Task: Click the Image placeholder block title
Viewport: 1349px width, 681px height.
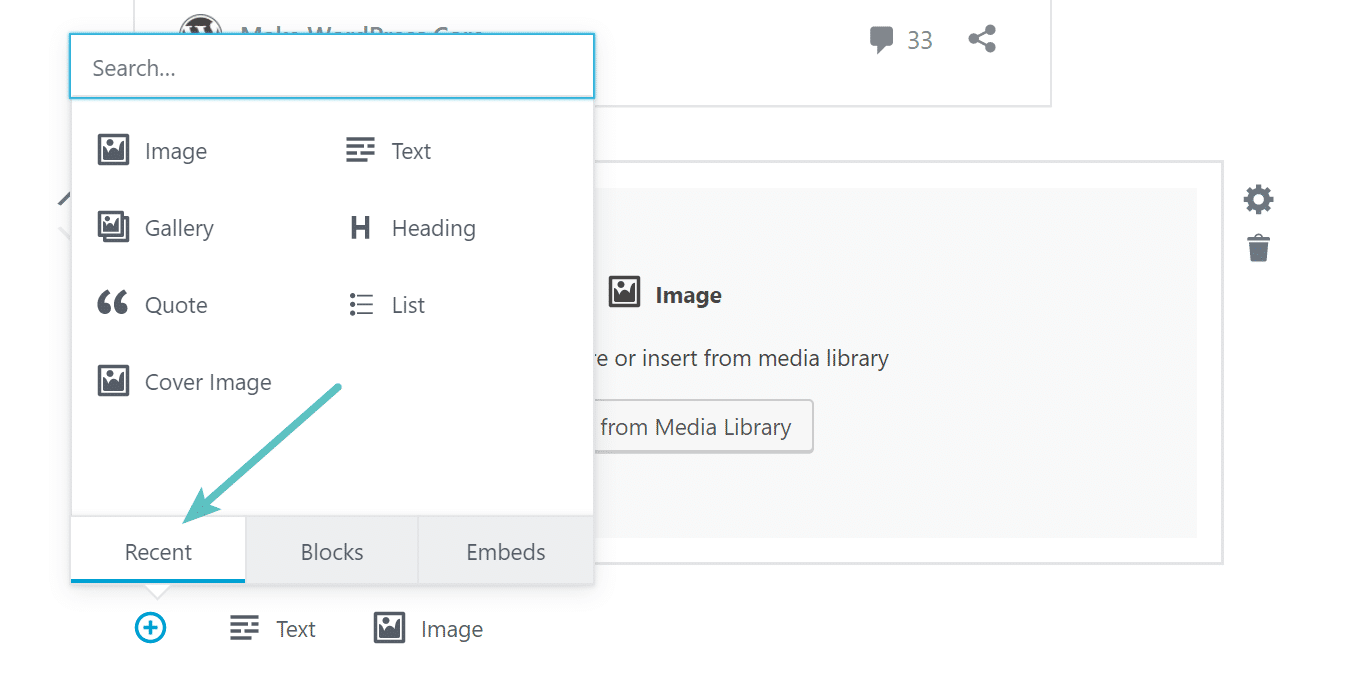Action: 688,296
